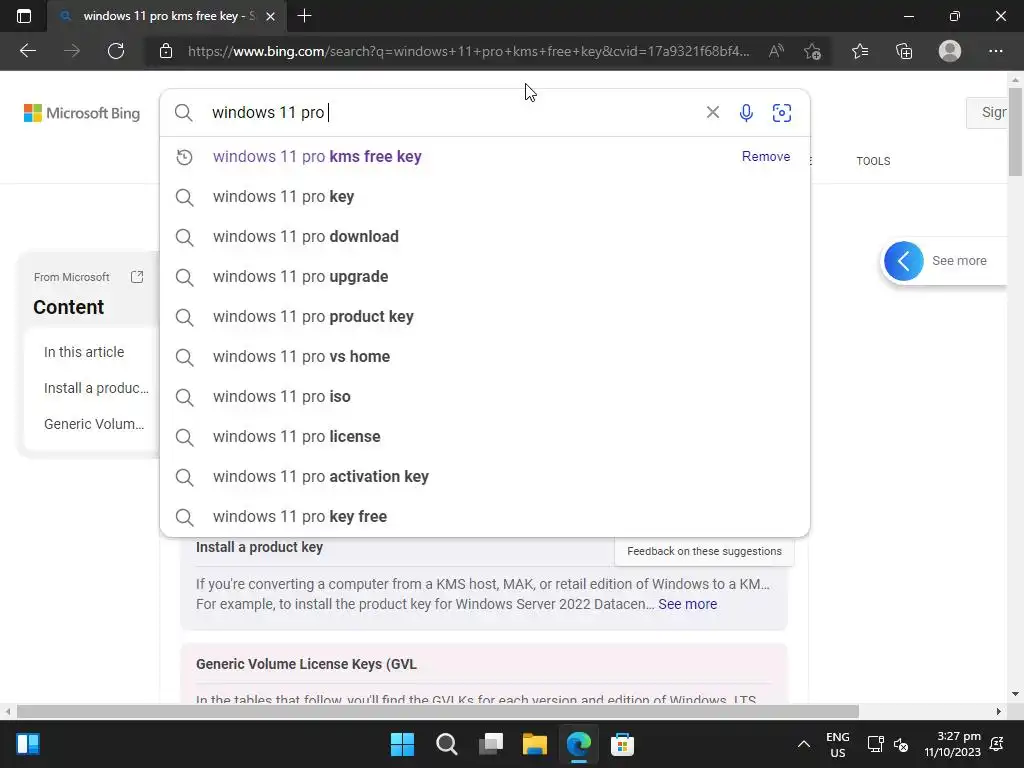Start voice search with microphone
Screen dimensions: 1024x768
pyautogui.click(x=746, y=112)
